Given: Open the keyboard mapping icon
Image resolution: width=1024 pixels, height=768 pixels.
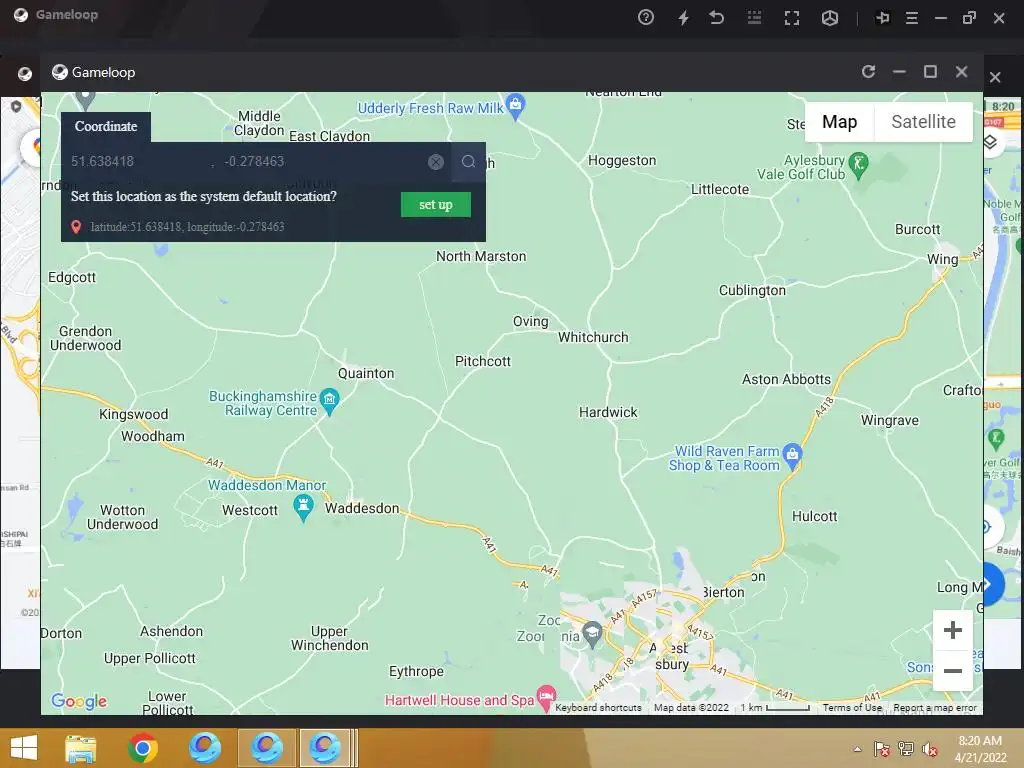Looking at the screenshot, I should coord(754,18).
